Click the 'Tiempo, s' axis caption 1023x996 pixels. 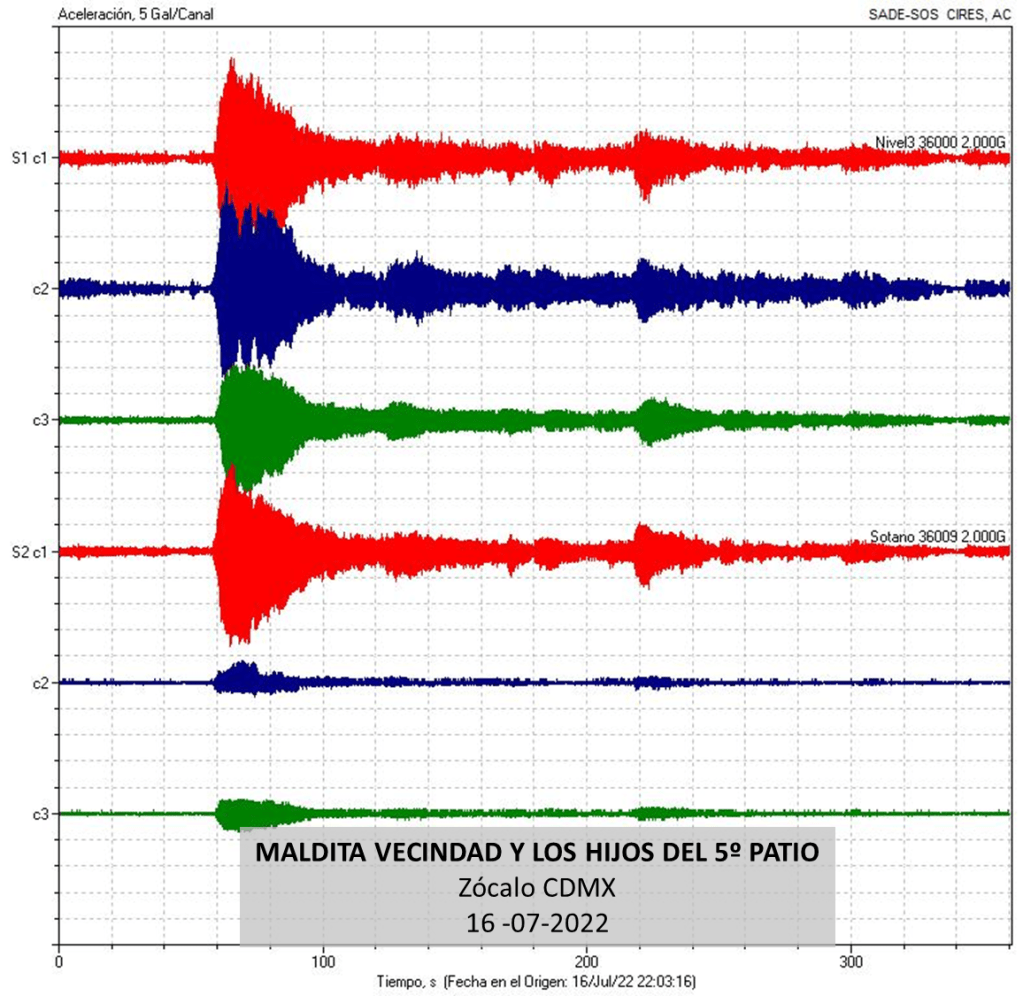tap(408, 982)
